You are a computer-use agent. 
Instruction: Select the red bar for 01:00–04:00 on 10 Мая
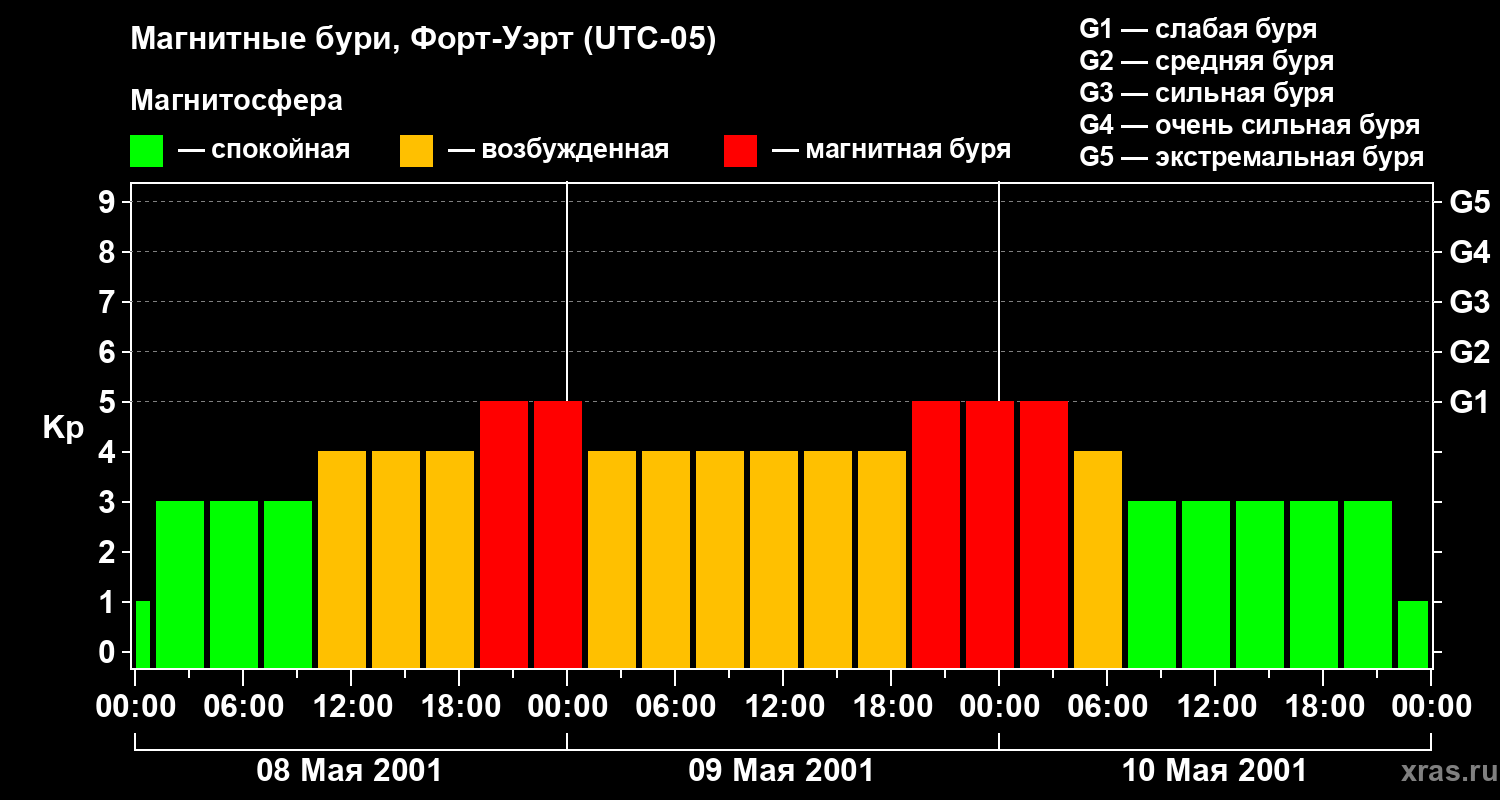[1044, 535]
